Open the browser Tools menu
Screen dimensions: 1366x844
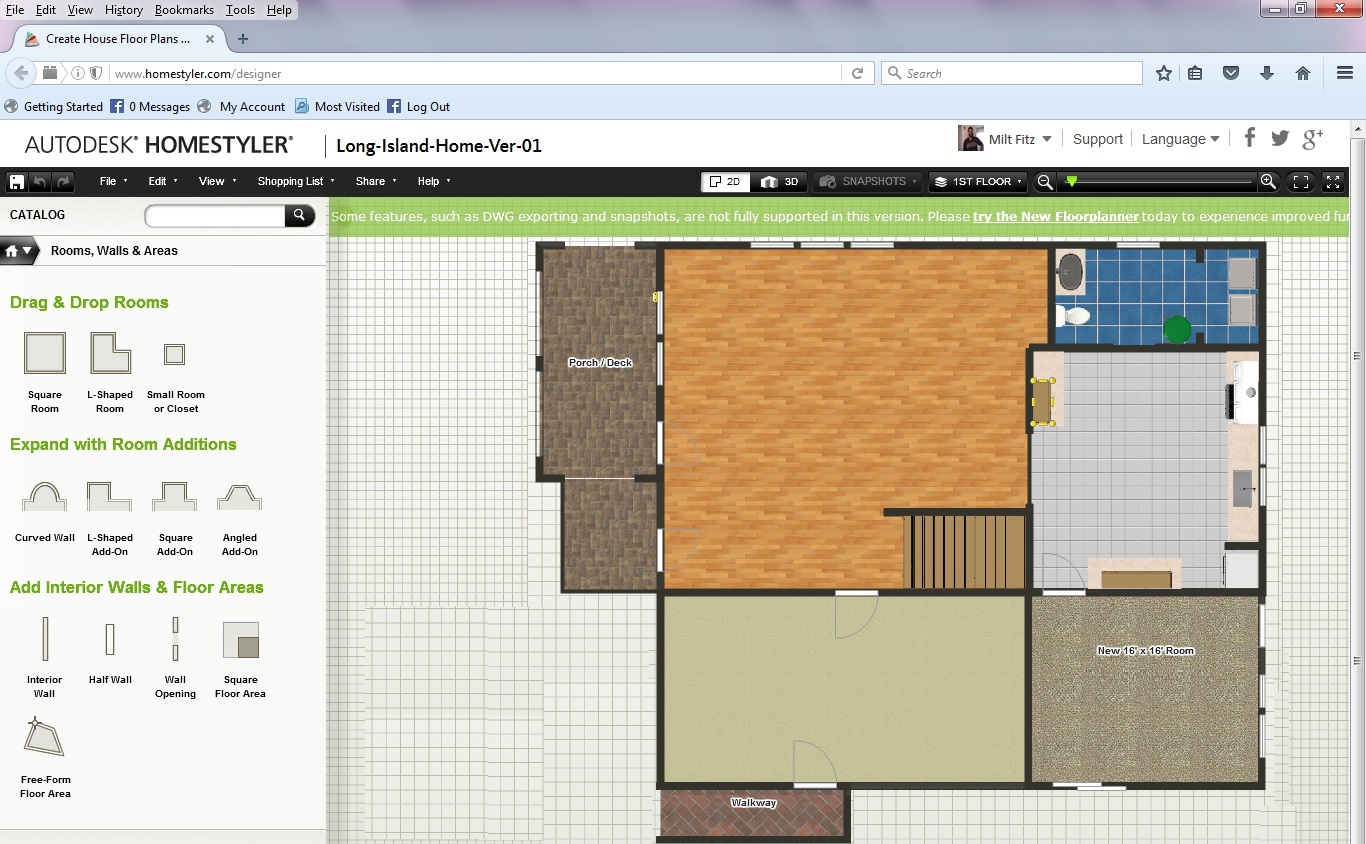240,10
